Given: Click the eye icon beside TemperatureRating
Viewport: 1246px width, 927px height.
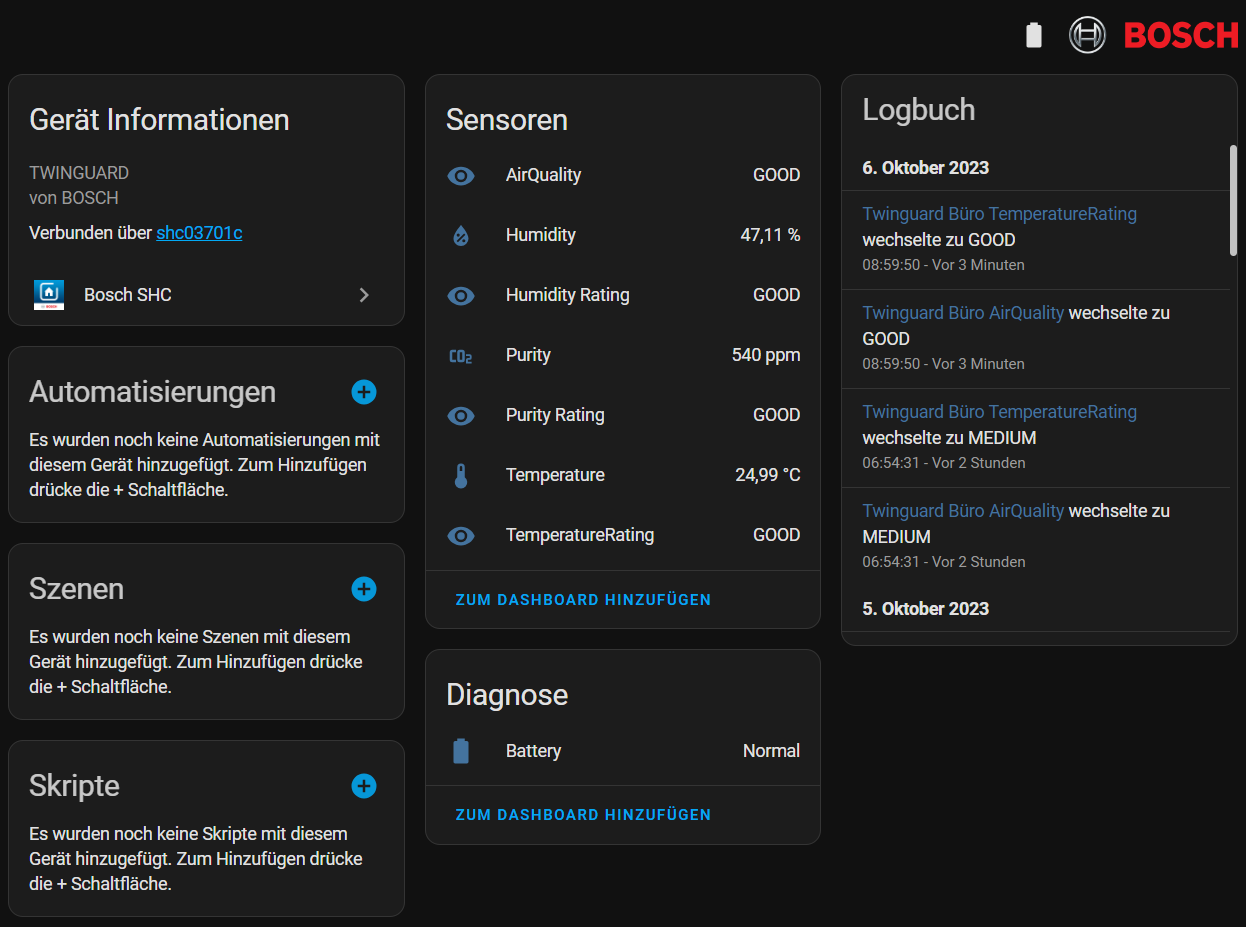Looking at the screenshot, I should coord(460,535).
